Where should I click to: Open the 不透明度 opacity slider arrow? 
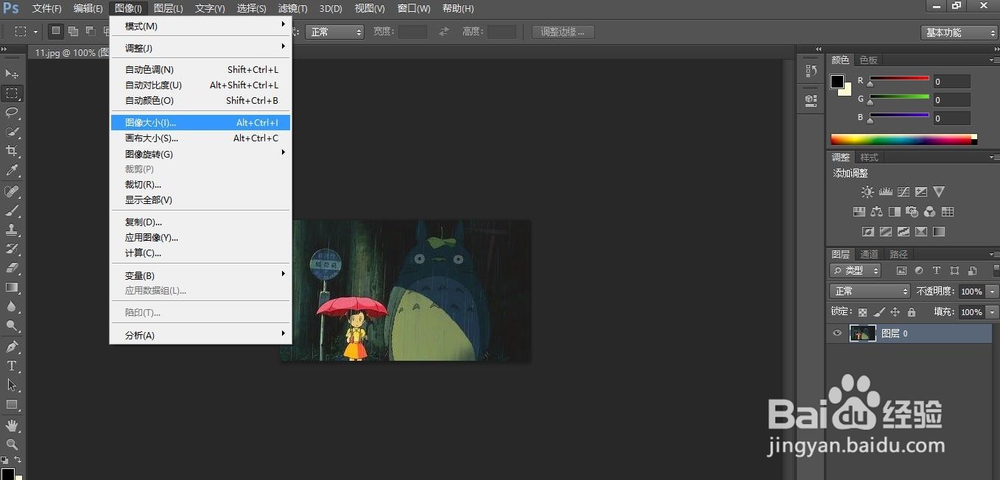click(992, 291)
